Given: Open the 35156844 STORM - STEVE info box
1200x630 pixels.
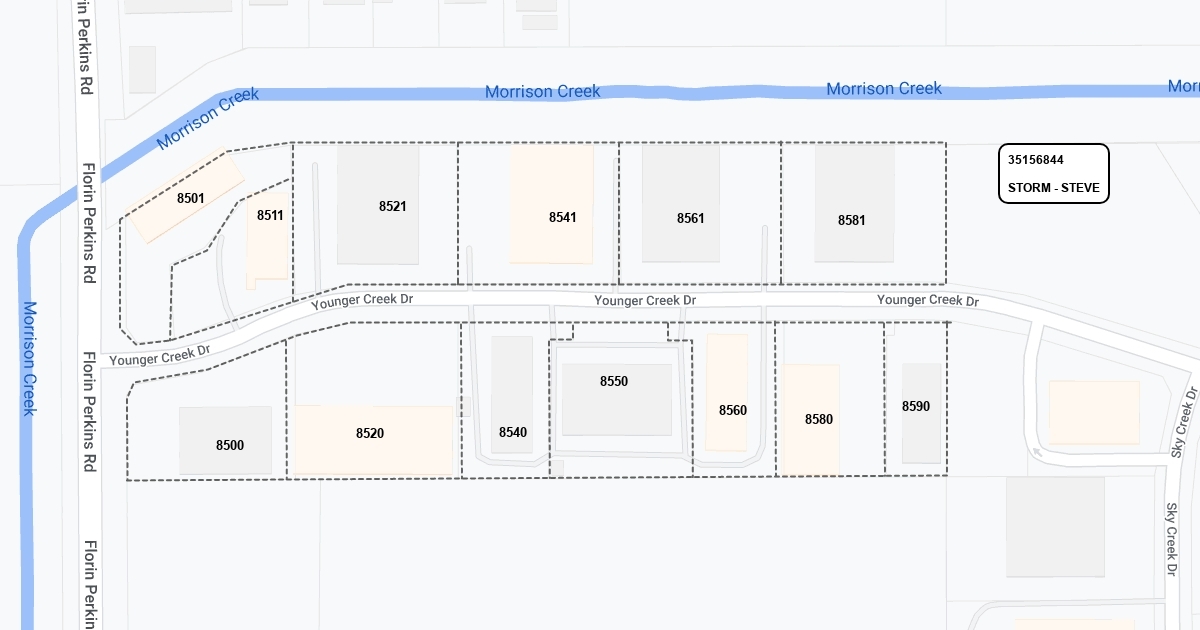Looking at the screenshot, I should point(1053,173).
